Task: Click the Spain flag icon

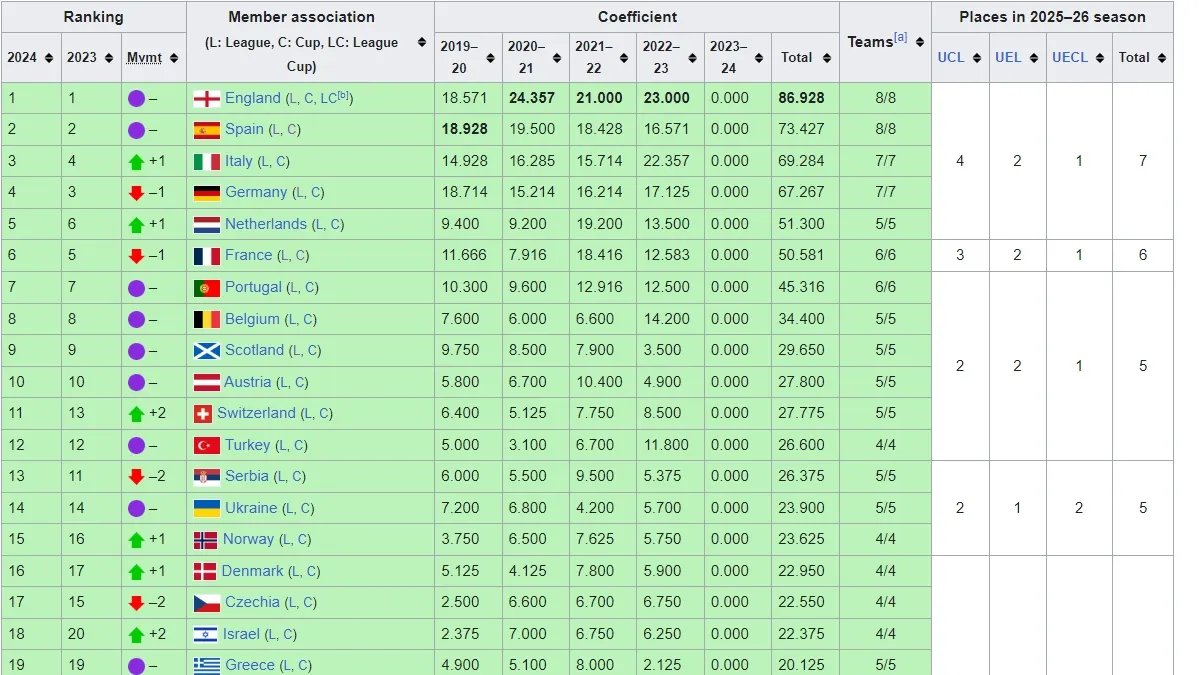Action: tap(207, 129)
